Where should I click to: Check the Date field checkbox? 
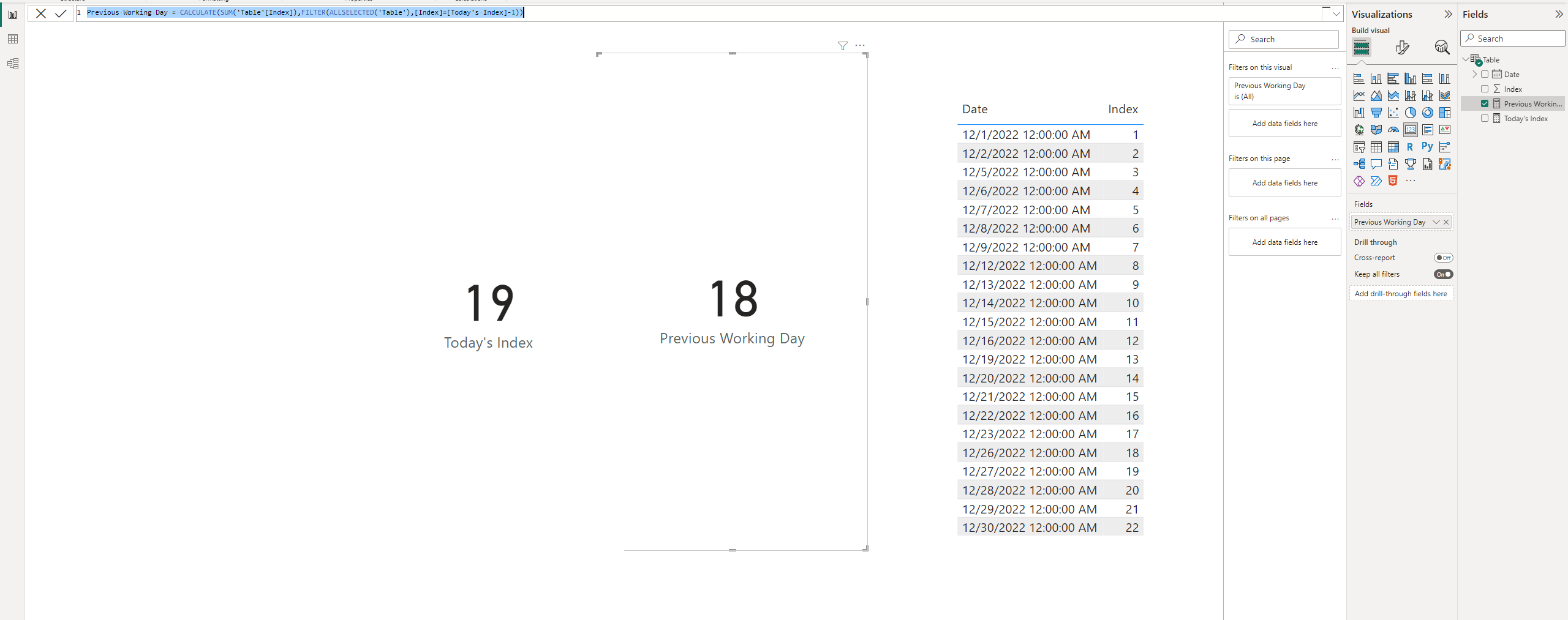point(1485,74)
